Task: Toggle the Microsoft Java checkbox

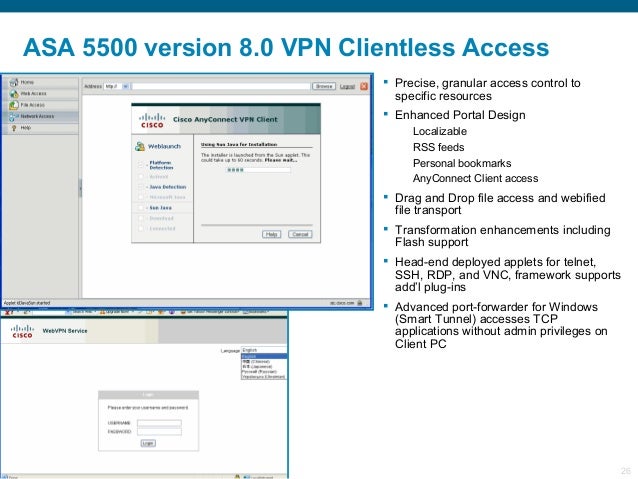Action: (x=141, y=197)
